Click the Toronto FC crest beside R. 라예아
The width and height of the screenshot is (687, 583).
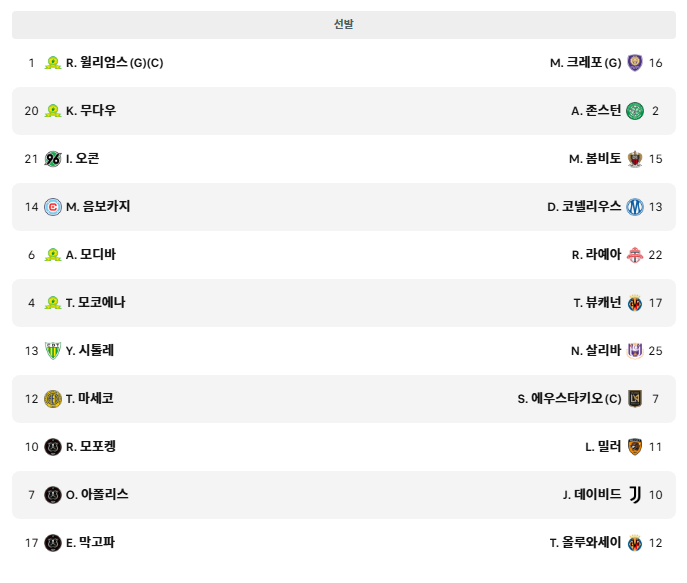(635, 254)
